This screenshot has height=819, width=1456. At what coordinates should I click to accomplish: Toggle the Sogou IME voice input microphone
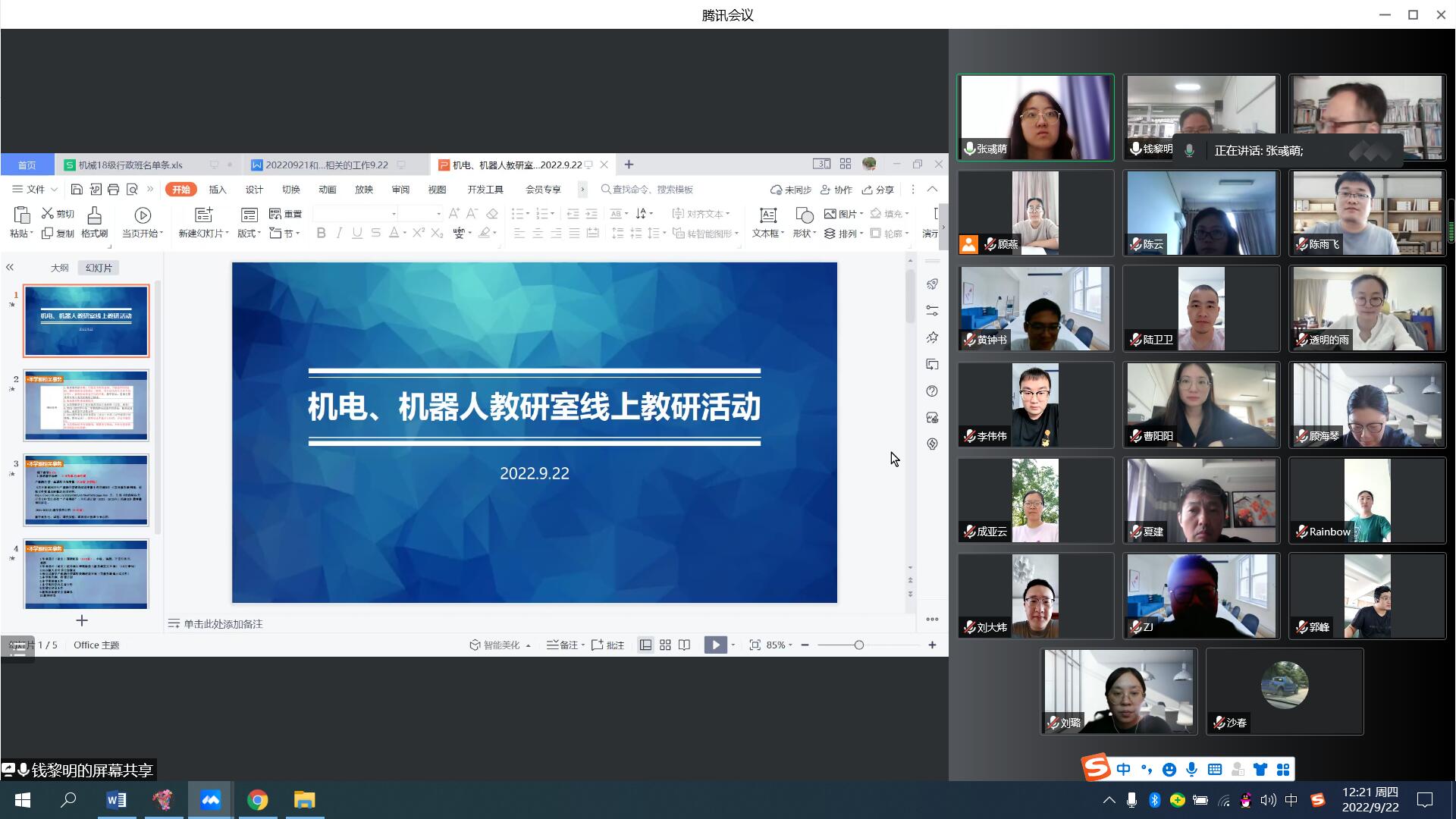coord(1192,770)
